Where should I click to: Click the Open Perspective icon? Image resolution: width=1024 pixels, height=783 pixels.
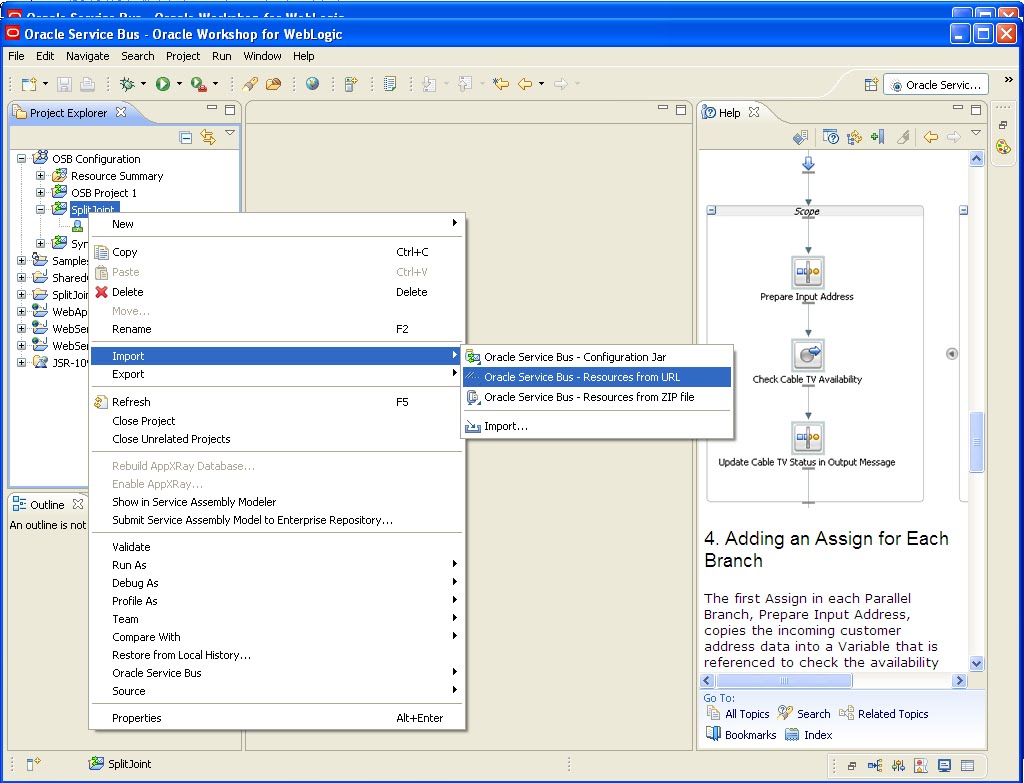coord(871,84)
